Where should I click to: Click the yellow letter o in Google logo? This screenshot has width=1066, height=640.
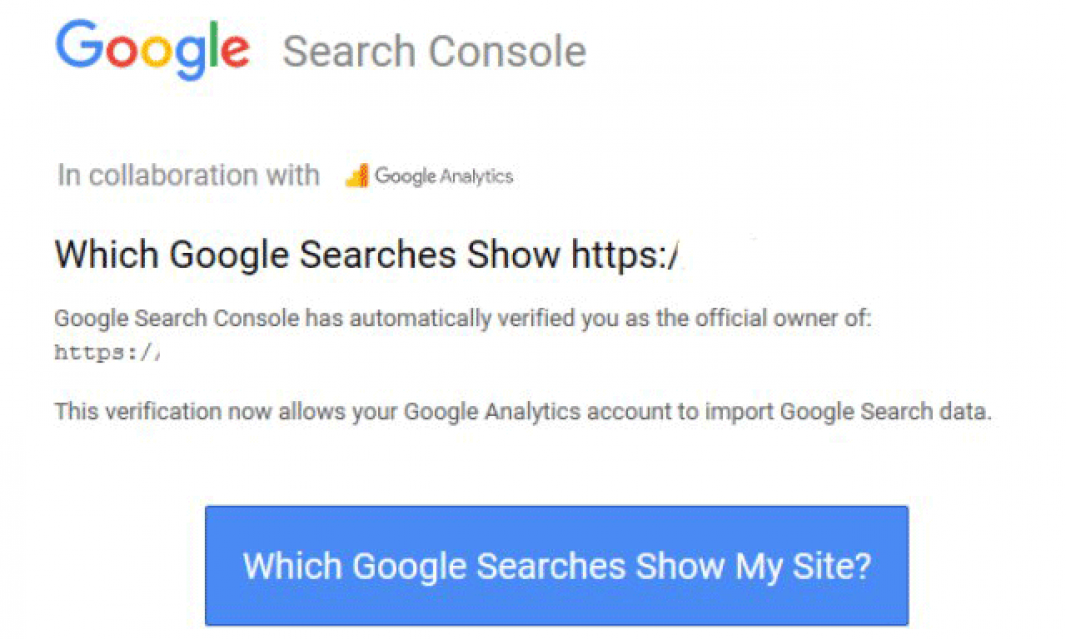click(x=156, y=52)
